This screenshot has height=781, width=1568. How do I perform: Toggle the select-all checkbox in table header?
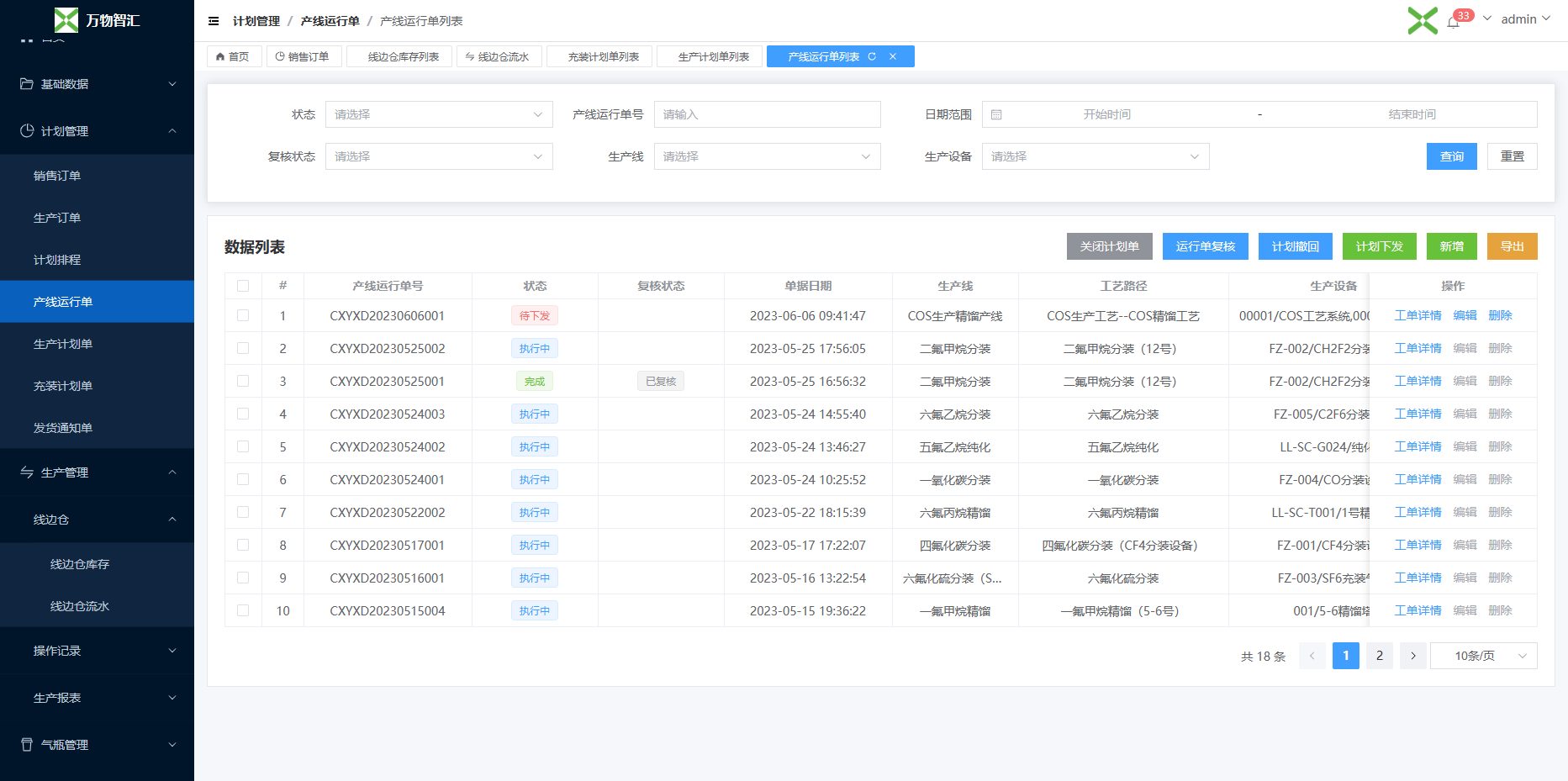[x=243, y=286]
